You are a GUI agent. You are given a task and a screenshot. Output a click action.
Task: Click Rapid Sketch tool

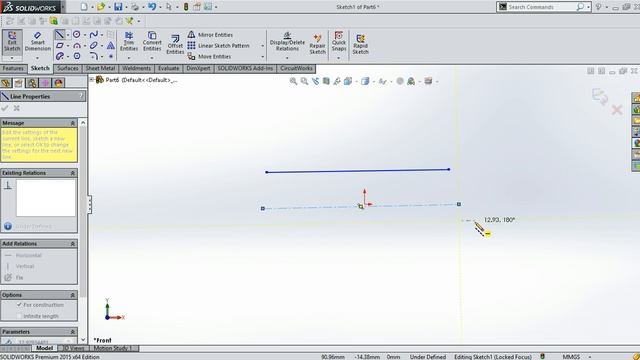(360, 44)
